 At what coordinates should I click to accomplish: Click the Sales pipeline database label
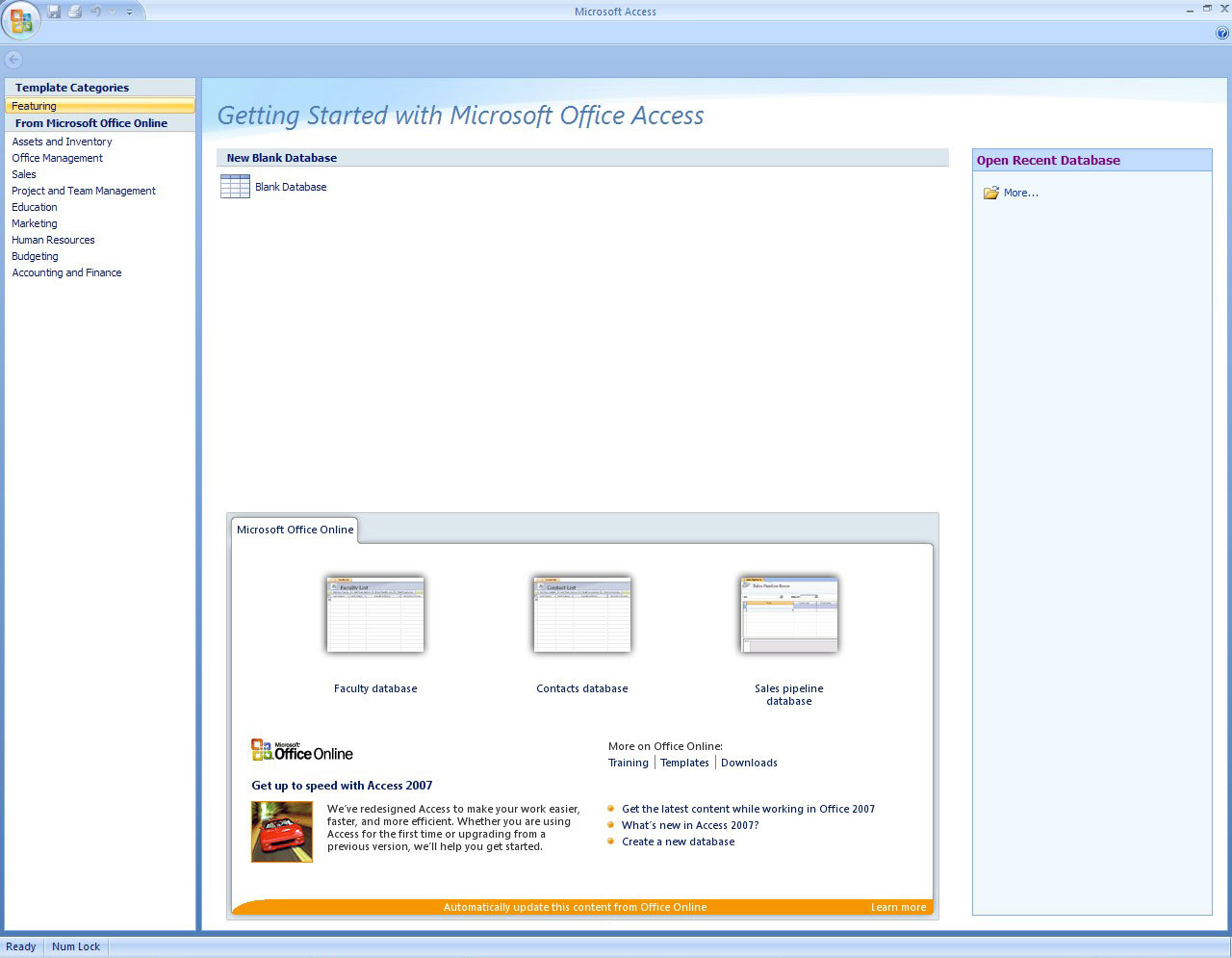point(789,695)
